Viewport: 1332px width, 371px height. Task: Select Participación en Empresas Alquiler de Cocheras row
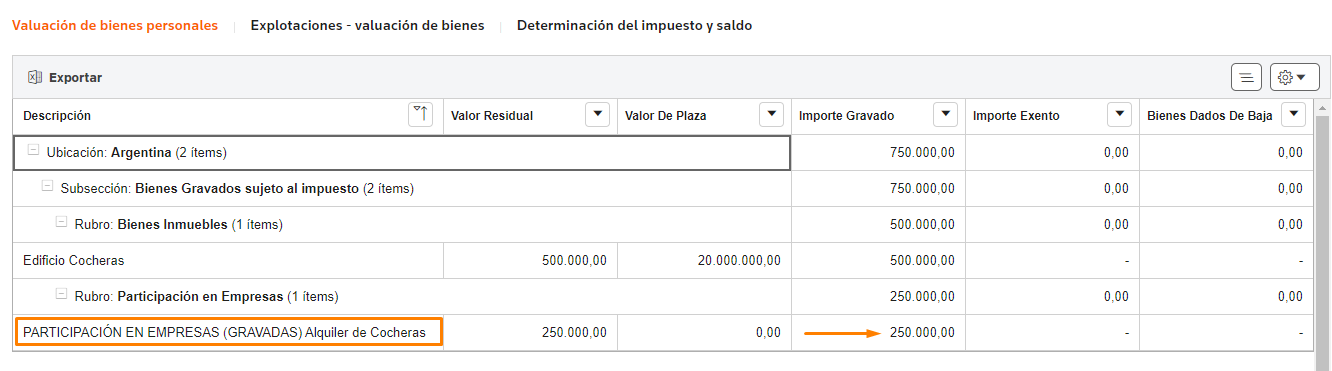(664, 332)
